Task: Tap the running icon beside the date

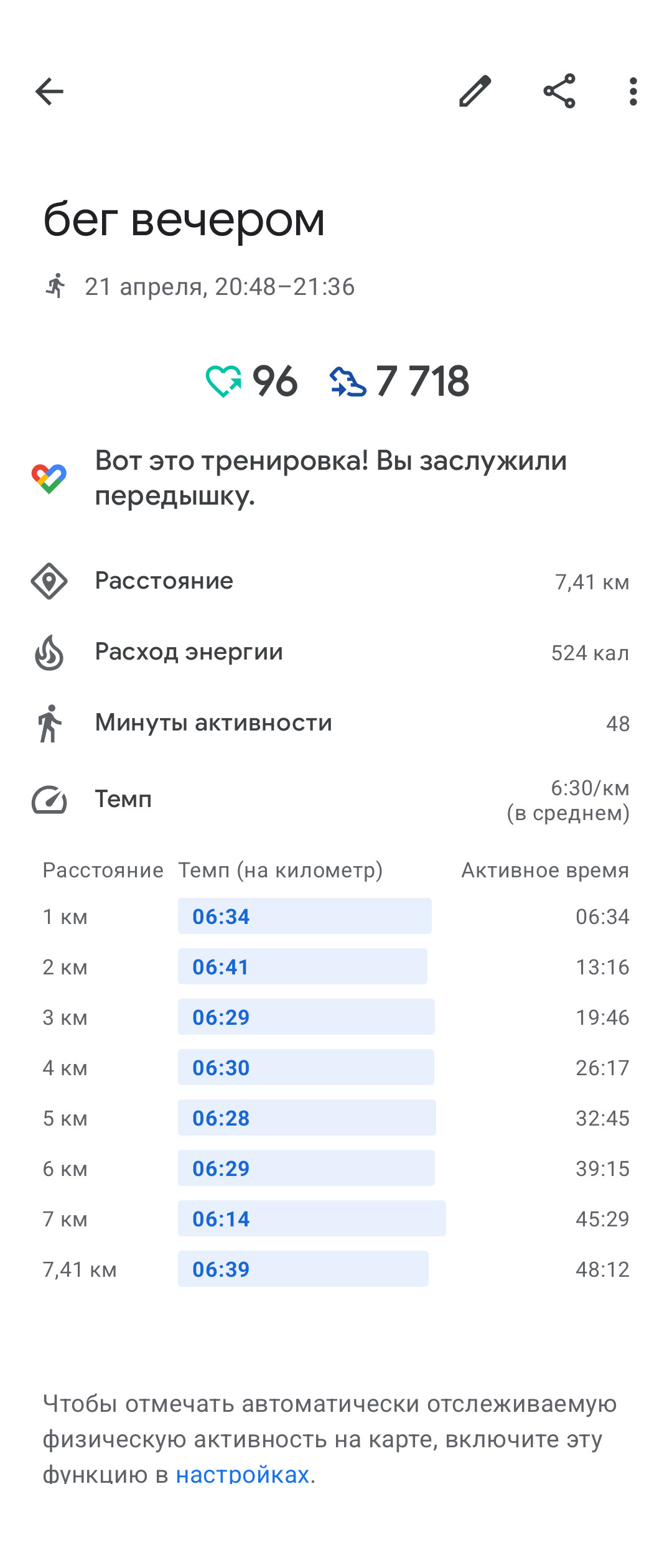Action: click(x=56, y=286)
